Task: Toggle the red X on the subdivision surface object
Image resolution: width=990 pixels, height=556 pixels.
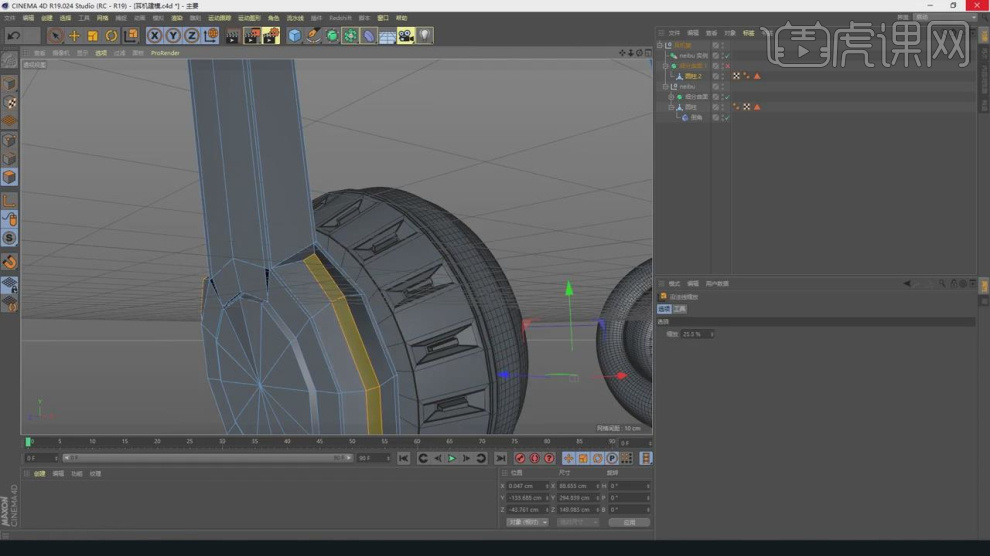Action: pyautogui.click(x=726, y=66)
